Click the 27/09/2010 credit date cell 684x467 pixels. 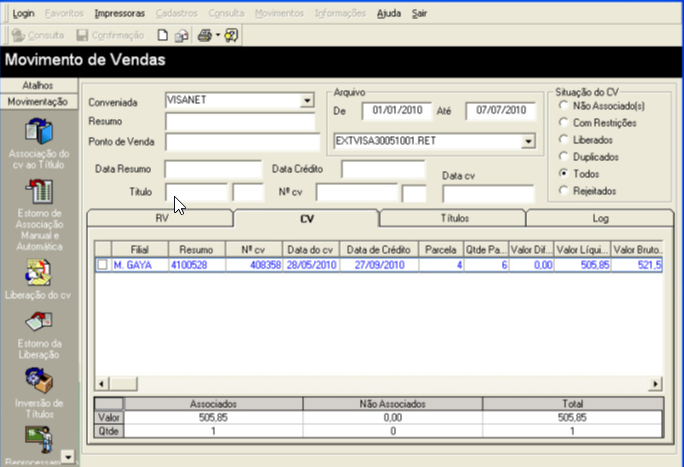coord(379,265)
